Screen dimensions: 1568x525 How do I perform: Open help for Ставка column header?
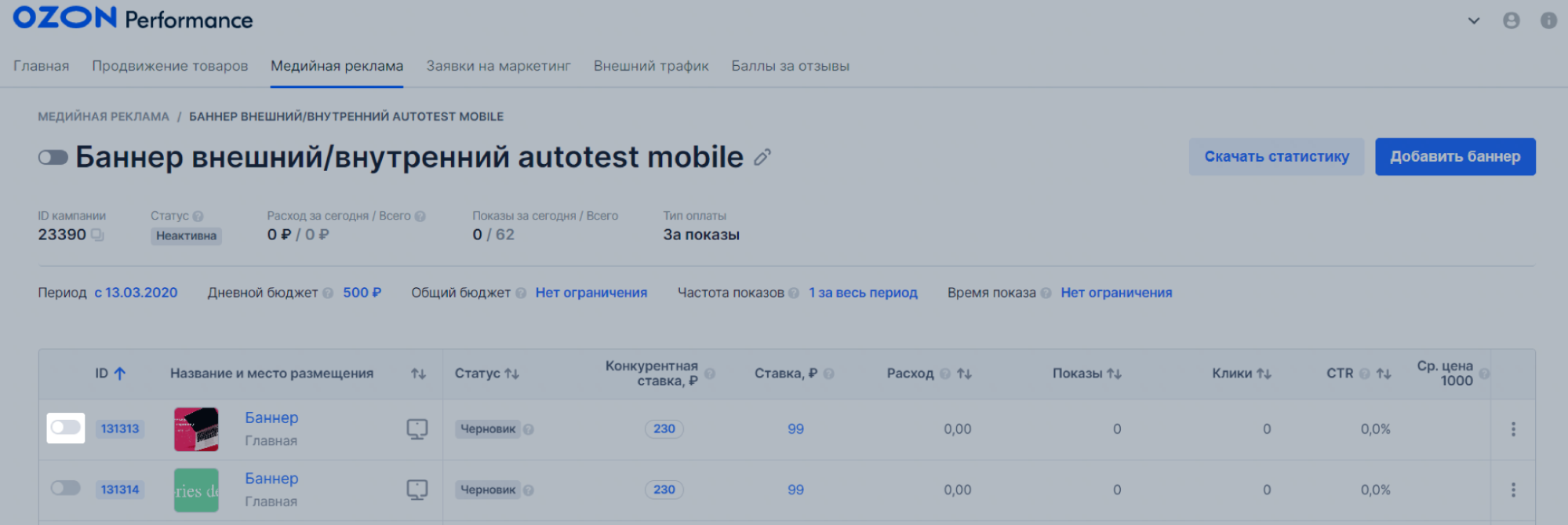[x=828, y=374]
